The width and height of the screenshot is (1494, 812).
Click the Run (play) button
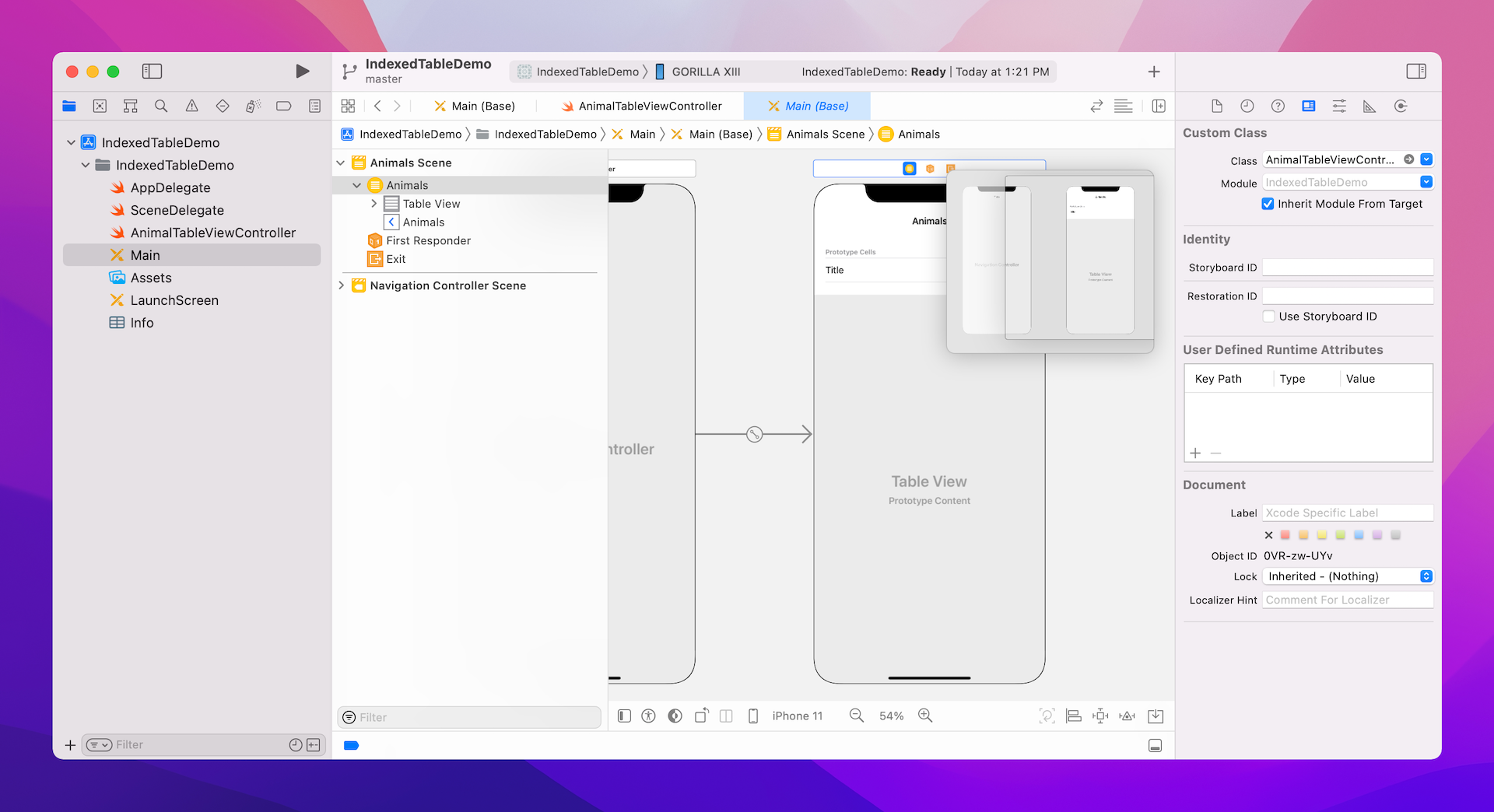click(x=303, y=72)
